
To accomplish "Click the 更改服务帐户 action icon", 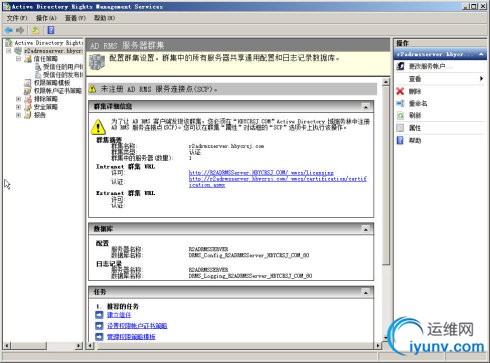I will click(x=401, y=66).
